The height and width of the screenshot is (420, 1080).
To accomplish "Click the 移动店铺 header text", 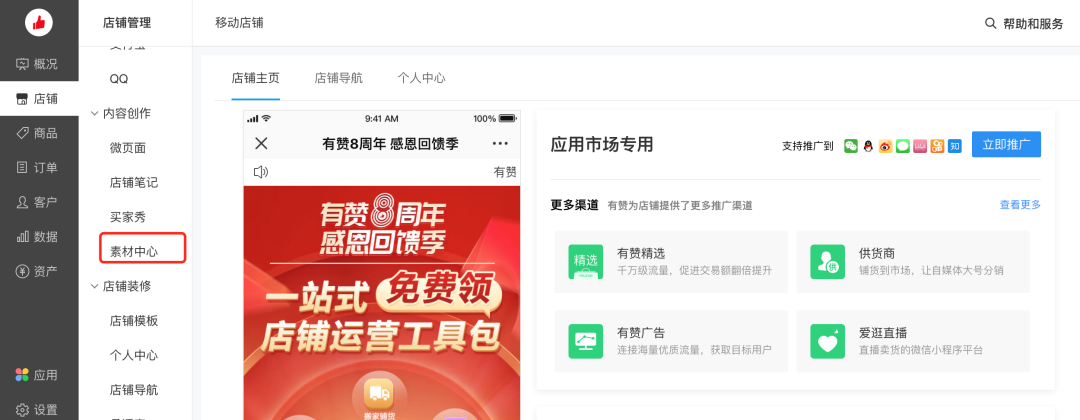I will 239,23.
